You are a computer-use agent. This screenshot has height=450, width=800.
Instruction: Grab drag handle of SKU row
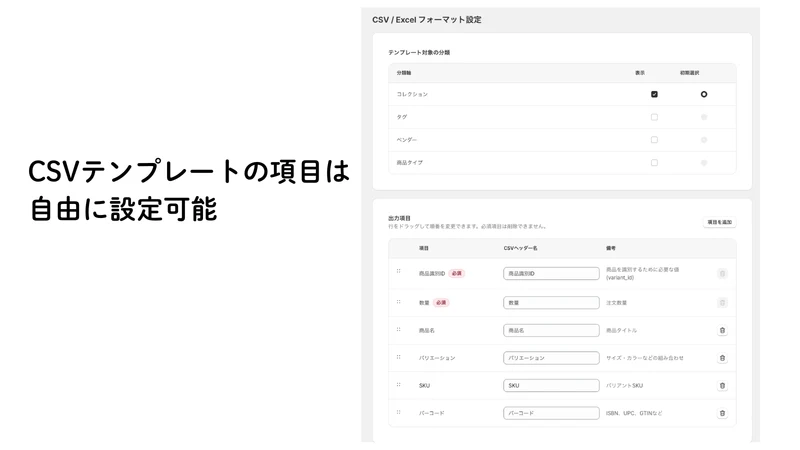coord(398,384)
